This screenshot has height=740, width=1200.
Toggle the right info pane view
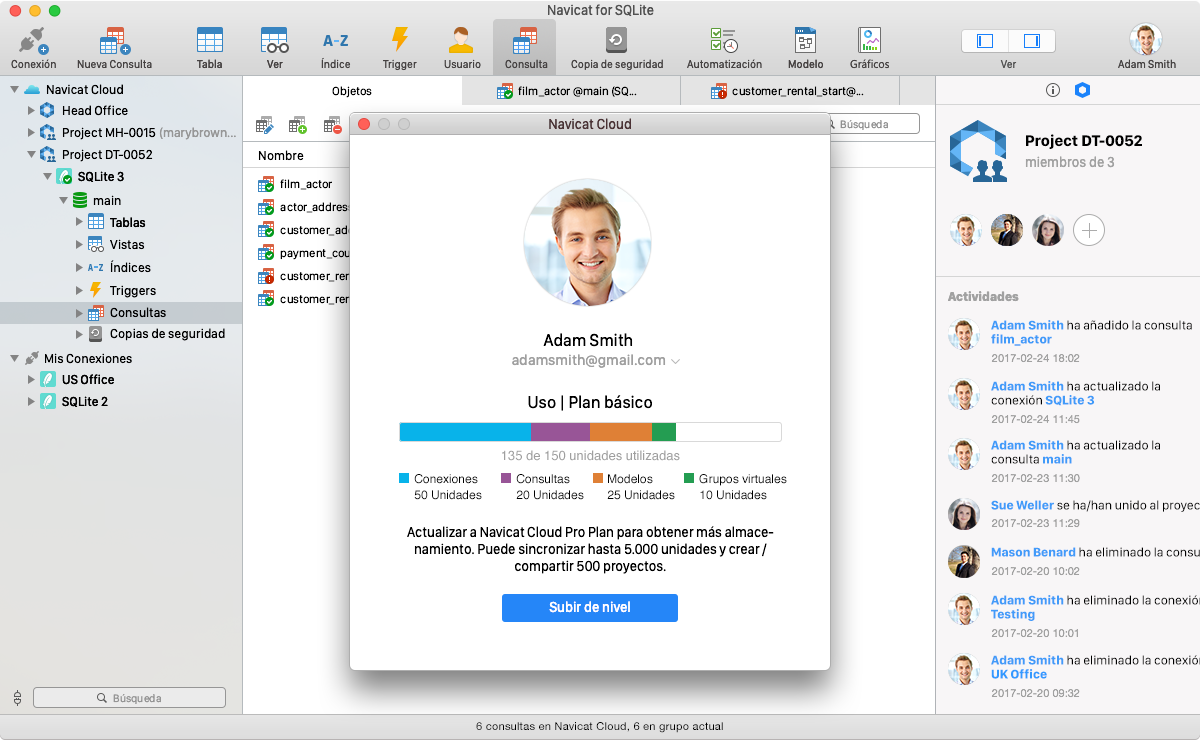click(1032, 41)
